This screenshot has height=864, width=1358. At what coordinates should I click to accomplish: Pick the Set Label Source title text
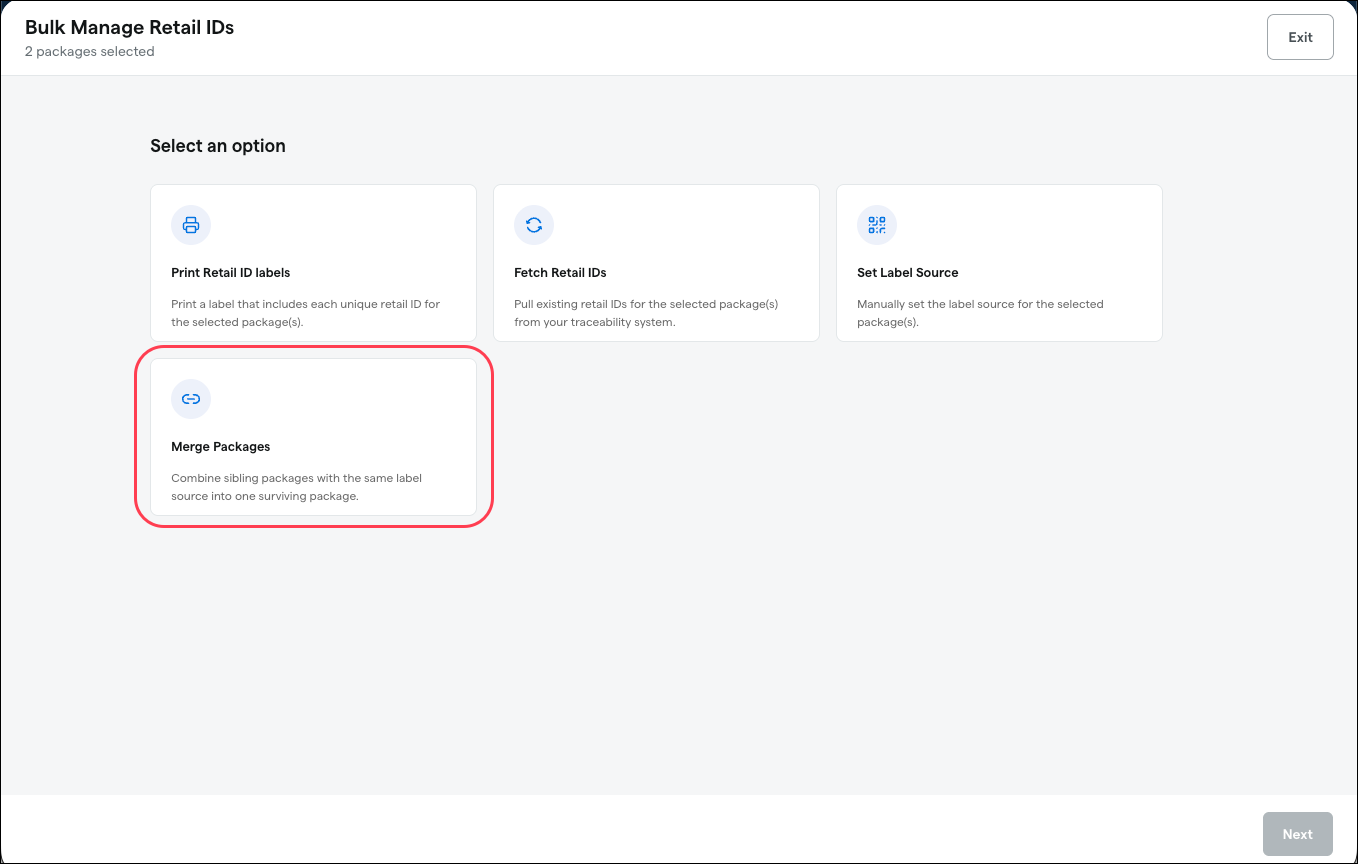tap(908, 272)
